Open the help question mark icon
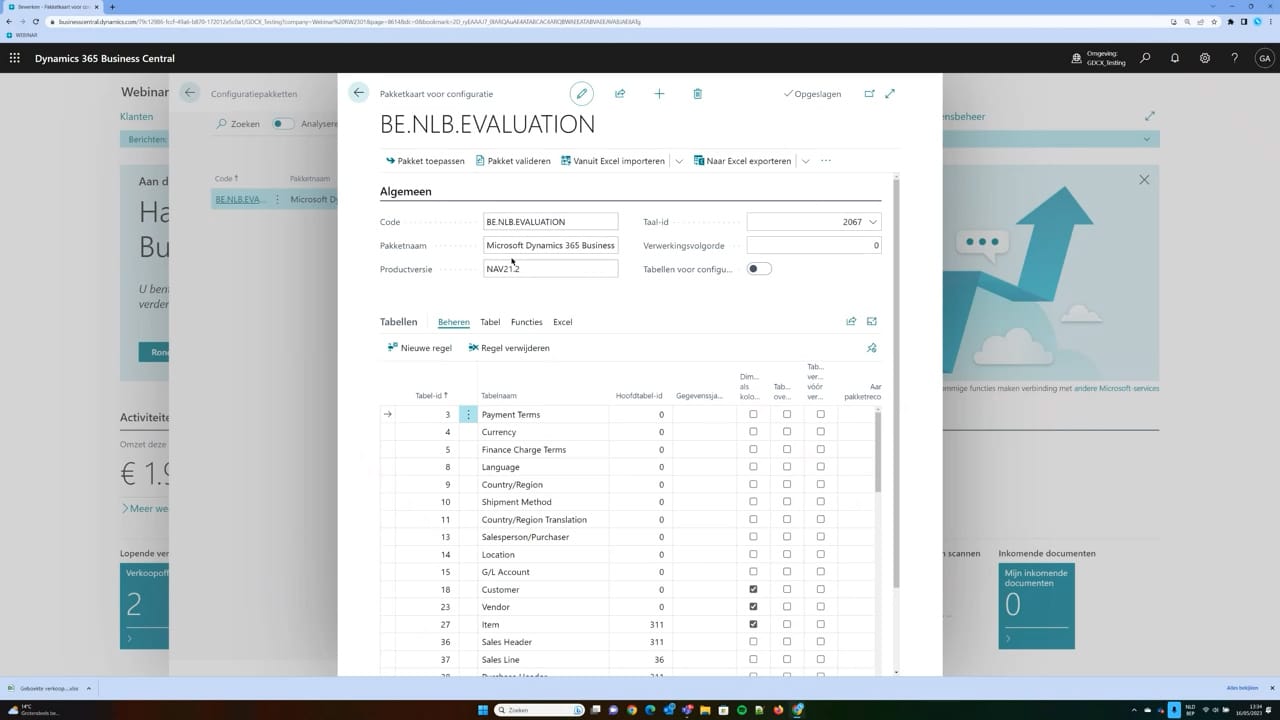 coord(1235,58)
